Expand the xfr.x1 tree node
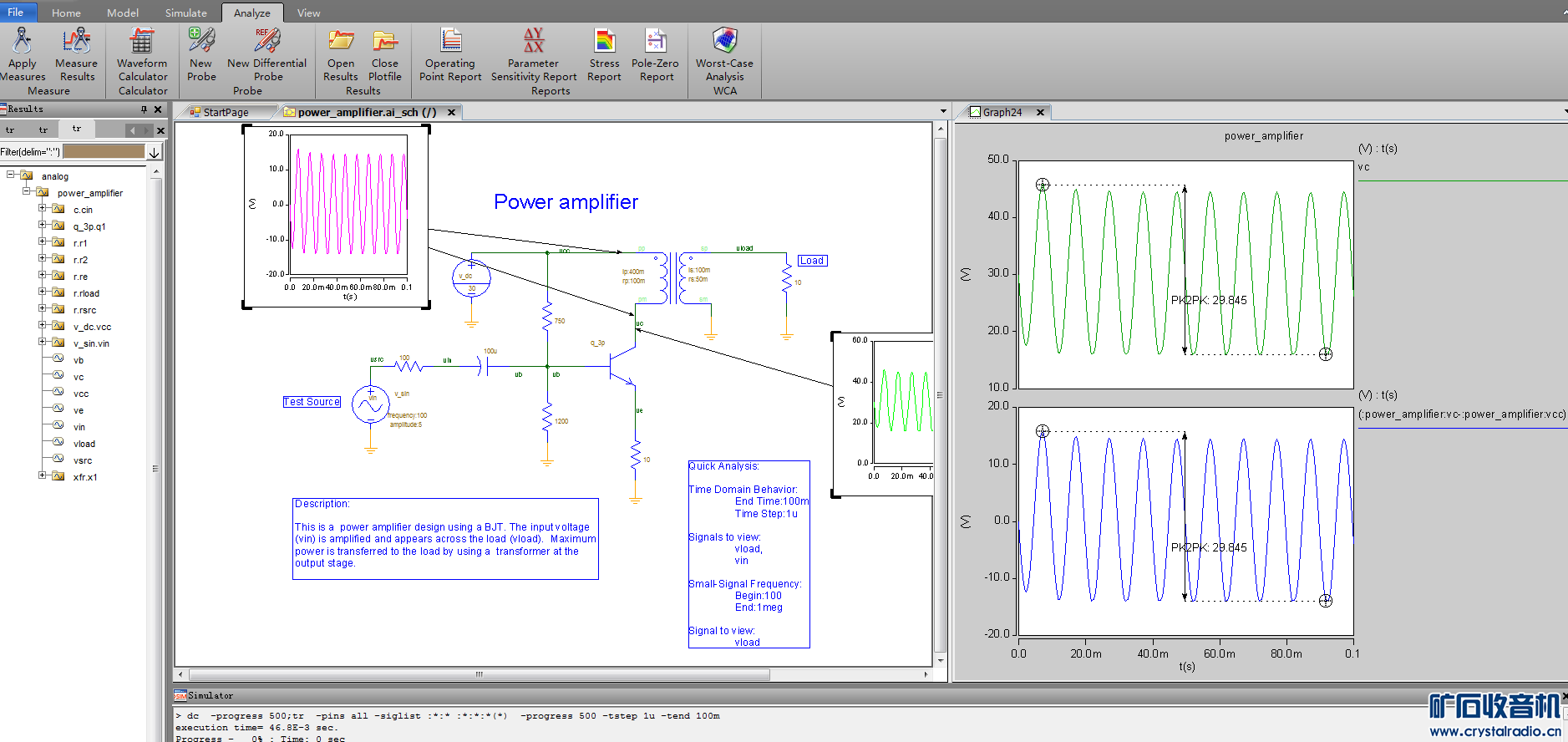The image size is (1568, 742). click(43, 476)
